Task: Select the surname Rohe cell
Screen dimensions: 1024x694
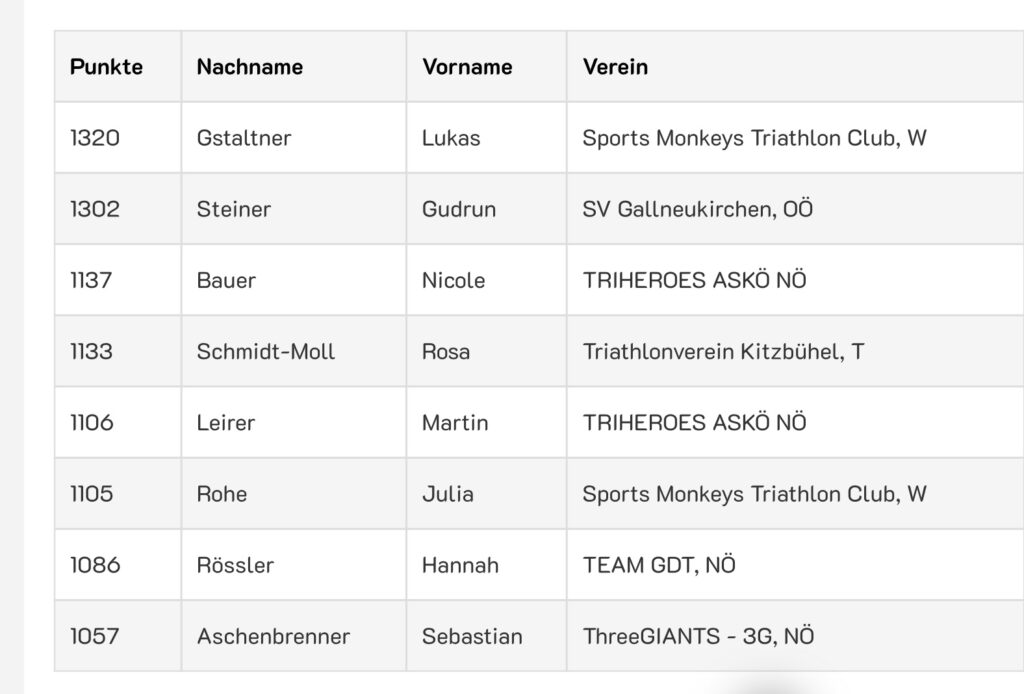Action: click(x=222, y=493)
